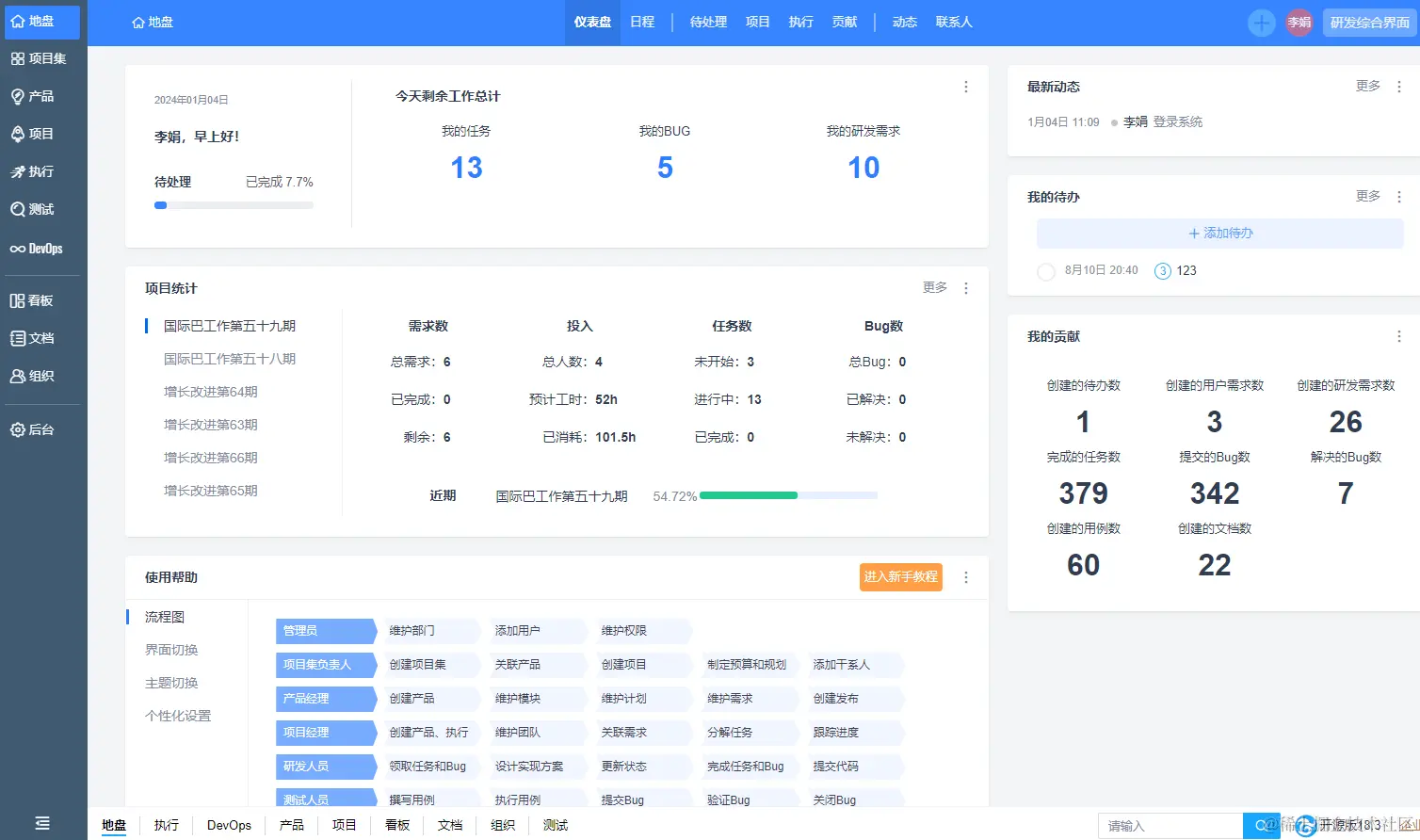This screenshot has height=840, width=1420.
Task: Collapse the sidebar with the bottom icon
Action: pyautogui.click(x=42, y=823)
